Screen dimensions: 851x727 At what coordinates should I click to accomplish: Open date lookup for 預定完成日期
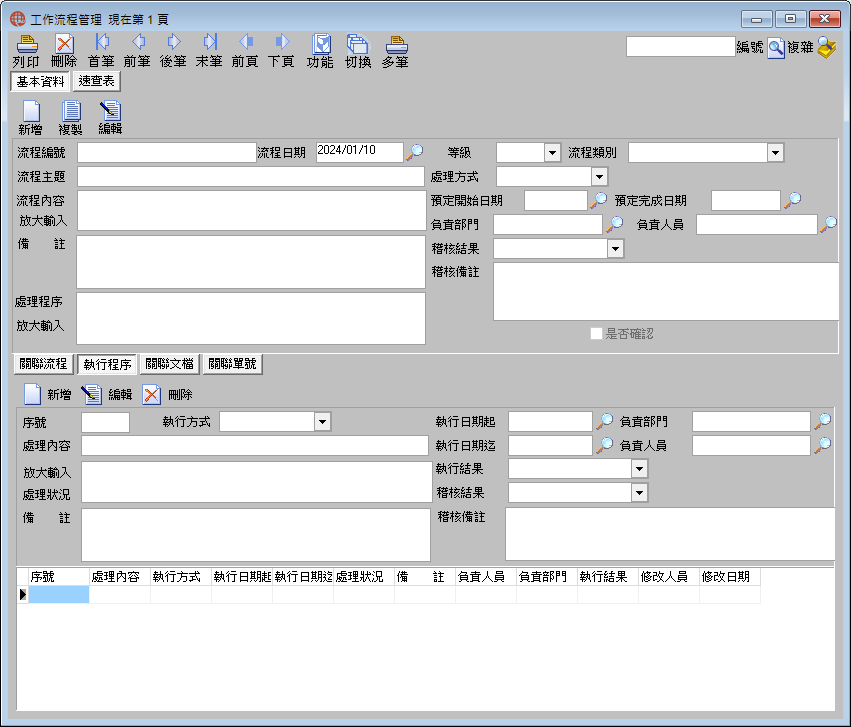point(793,200)
